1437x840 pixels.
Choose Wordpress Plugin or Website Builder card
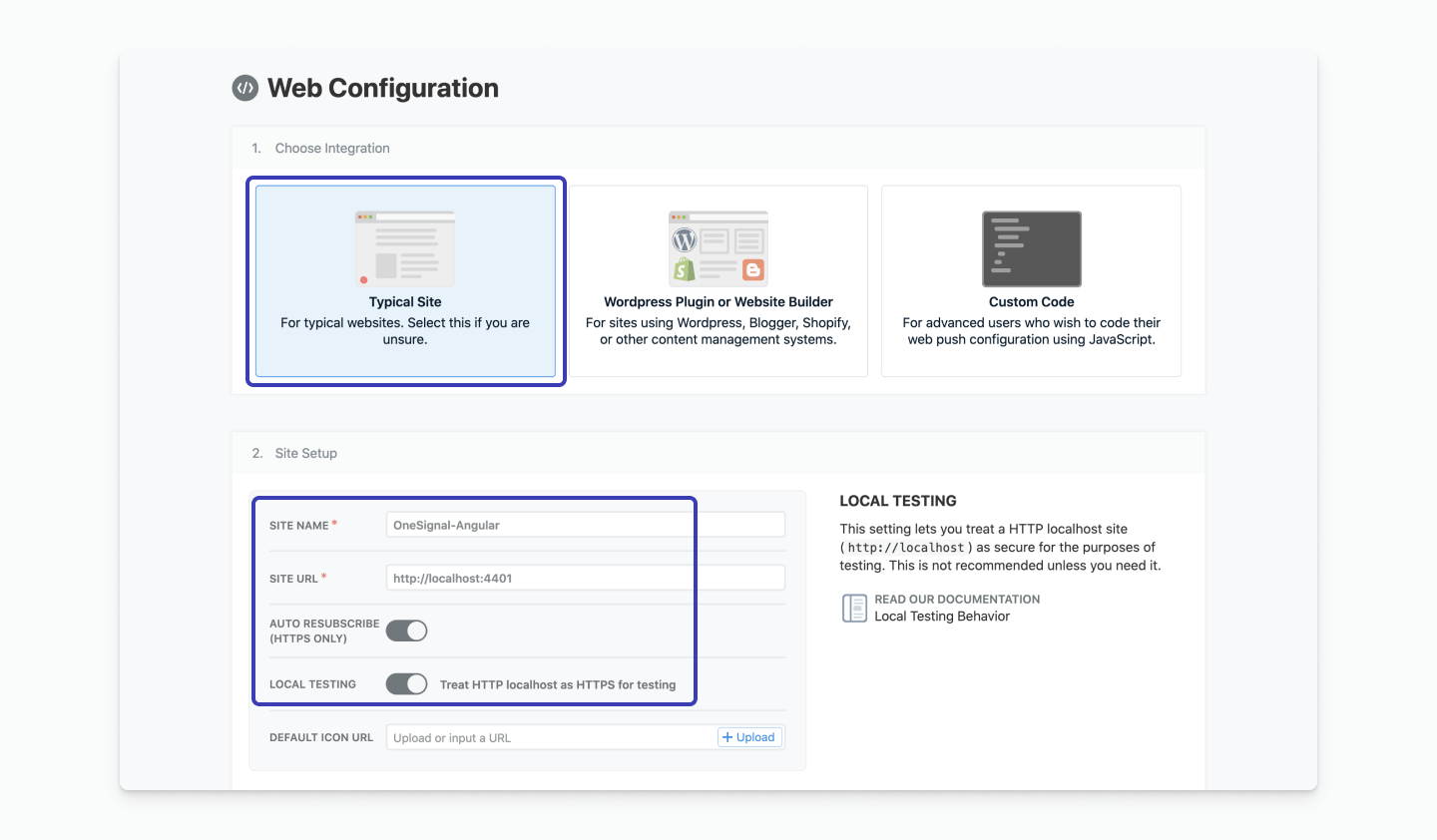pos(718,281)
